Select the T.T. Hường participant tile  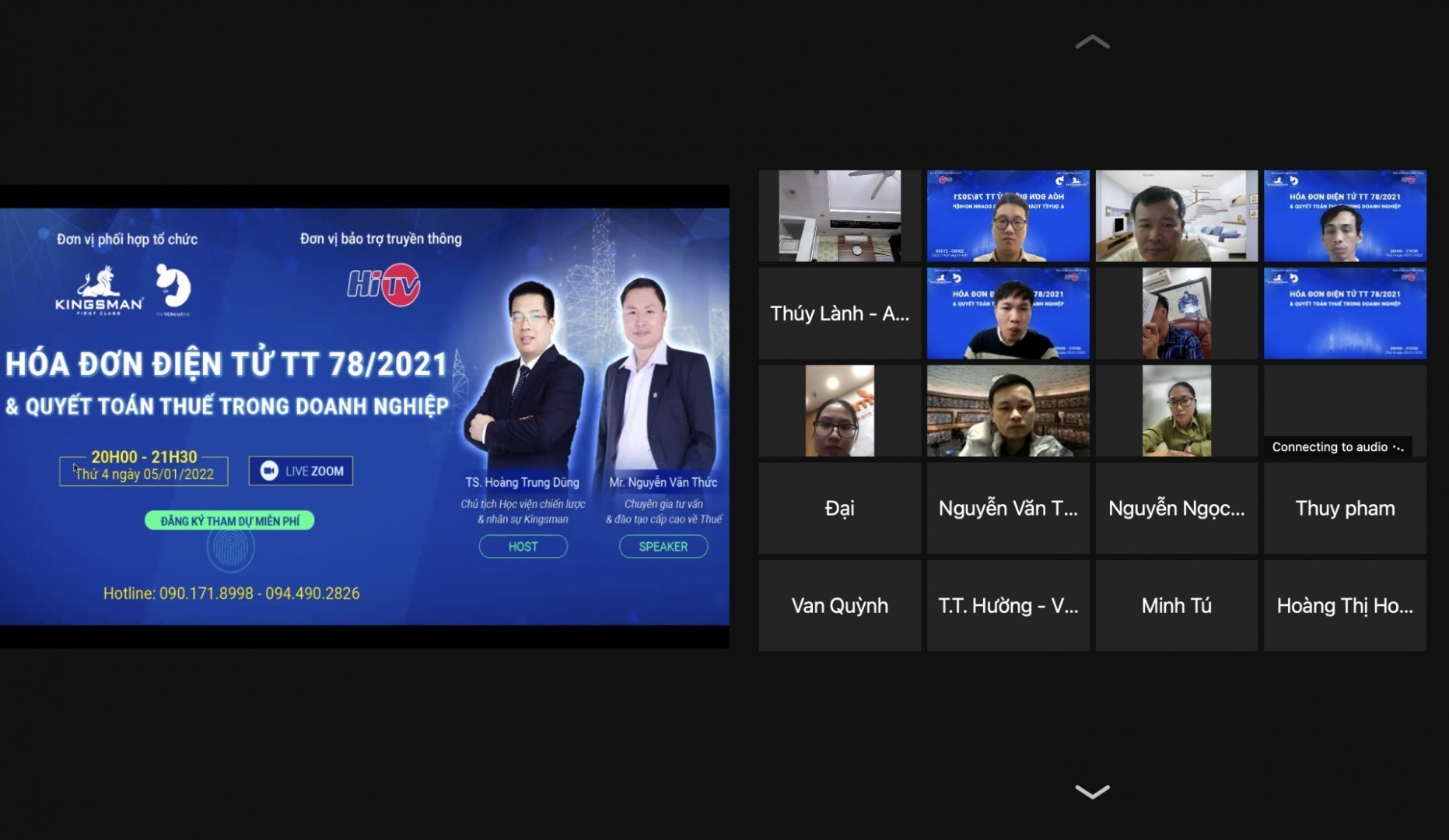(1008, 605)
